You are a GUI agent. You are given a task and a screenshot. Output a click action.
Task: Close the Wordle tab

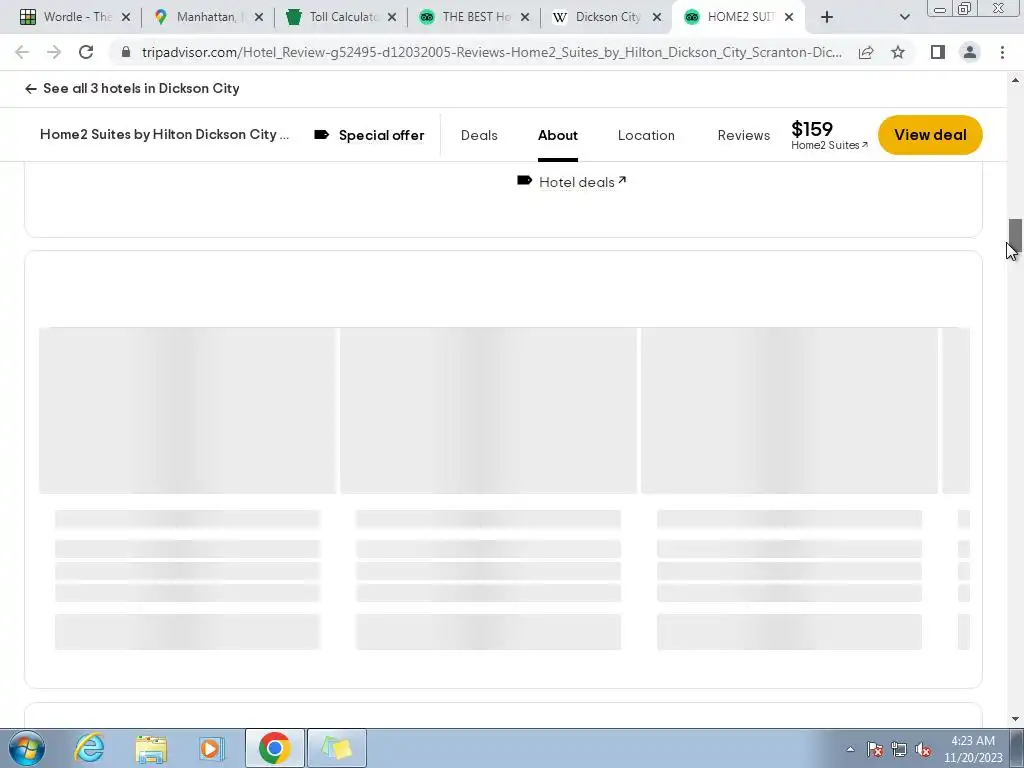tap(126, 17)
